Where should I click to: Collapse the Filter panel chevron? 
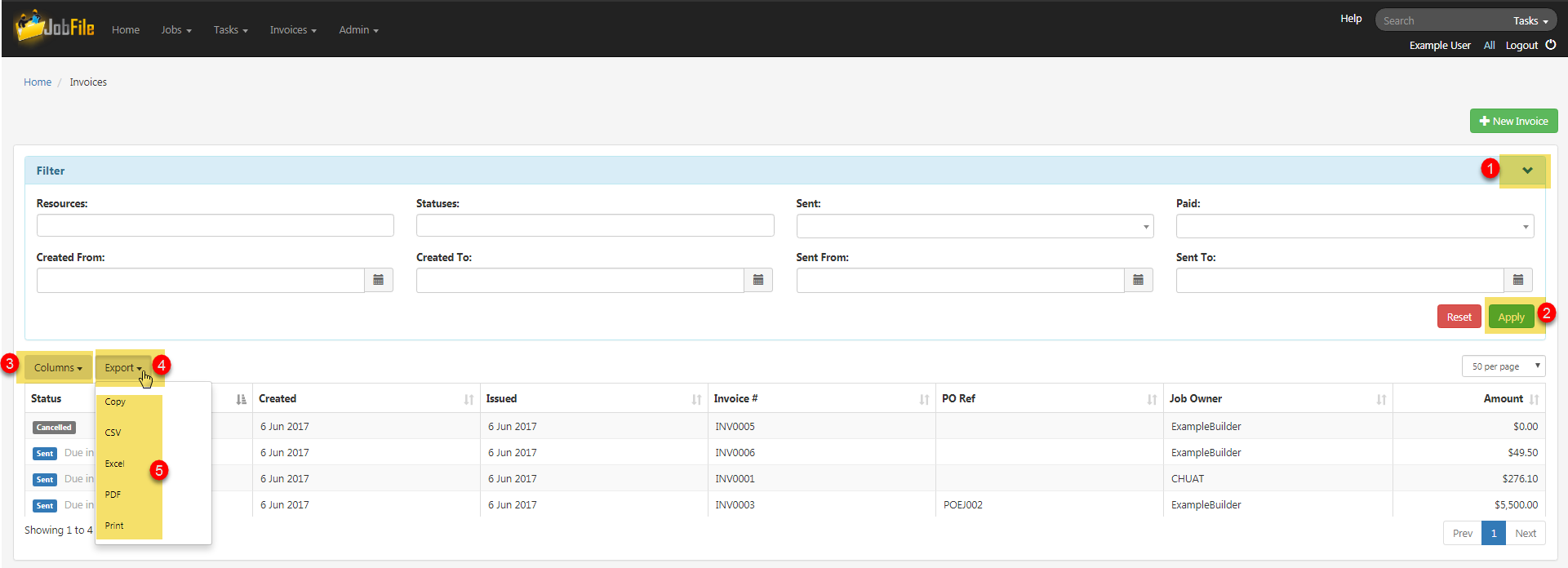pos(1527,171)
